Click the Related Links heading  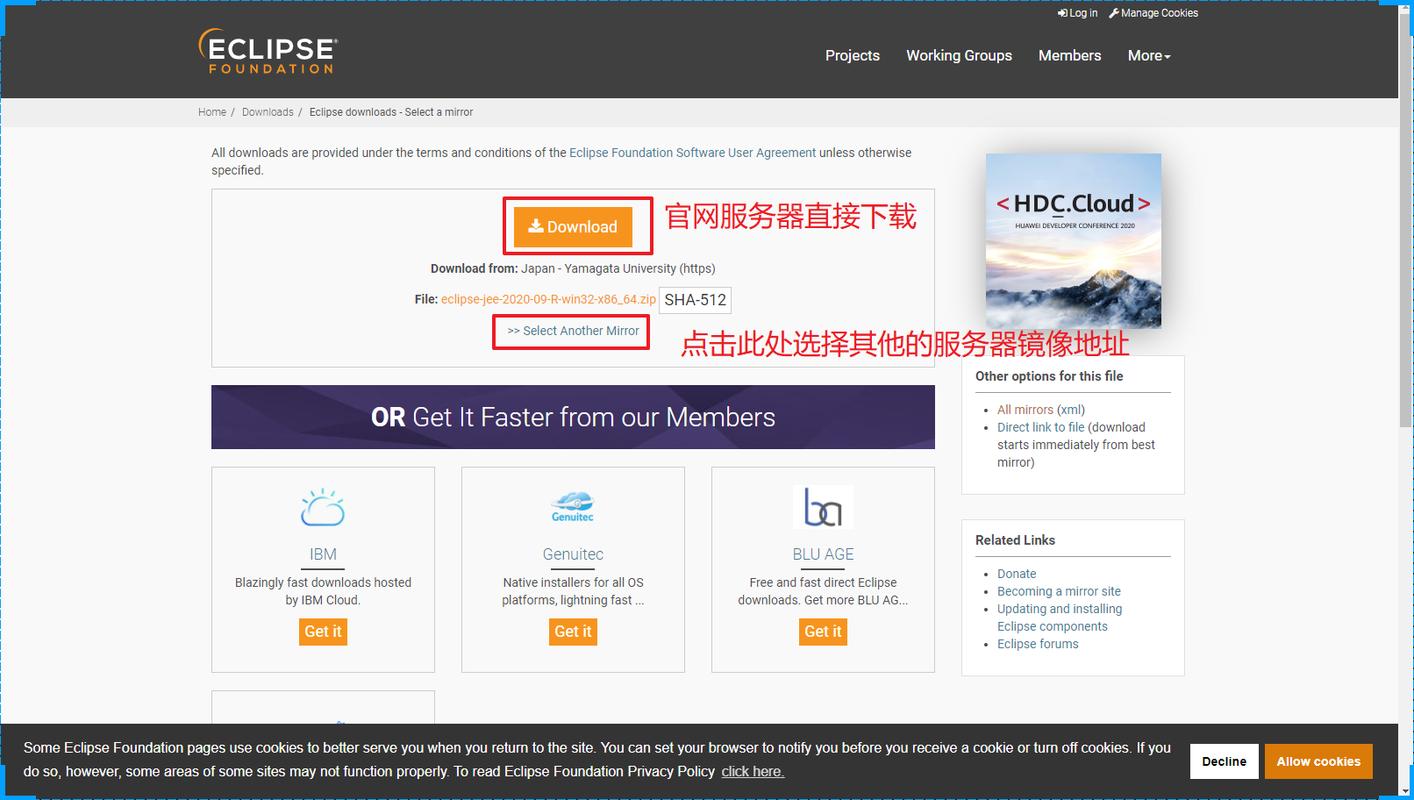1015,540
